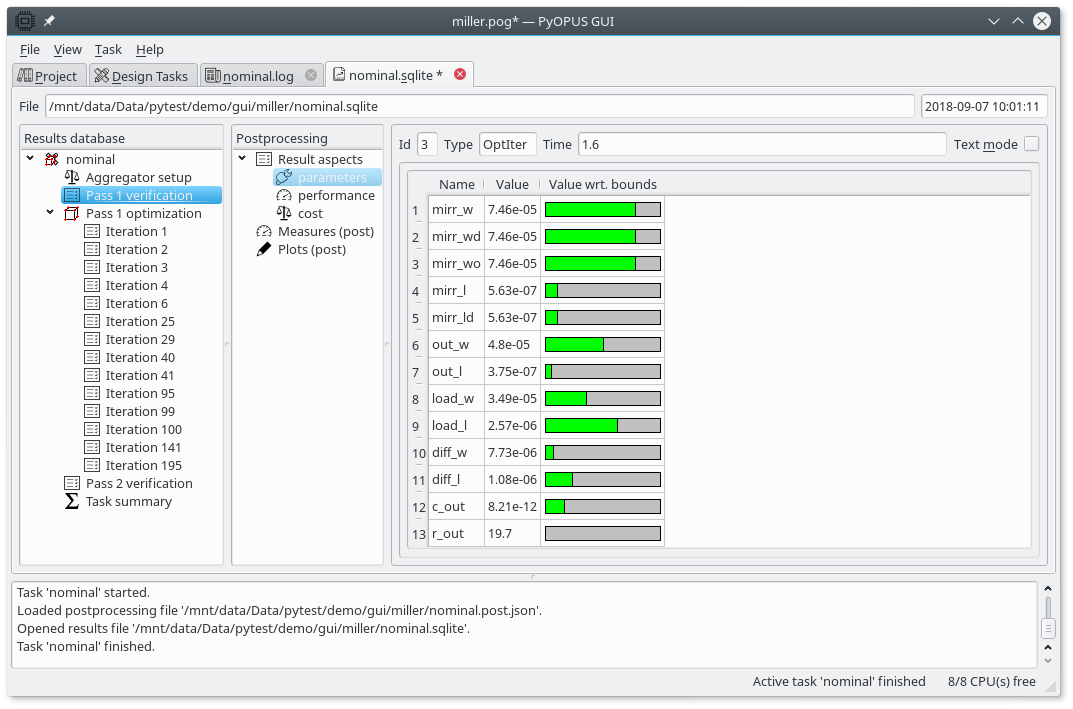Click the Pass 2 verification table icon
The height and width of the screenshot is (709, 1073).
point(72,483)
